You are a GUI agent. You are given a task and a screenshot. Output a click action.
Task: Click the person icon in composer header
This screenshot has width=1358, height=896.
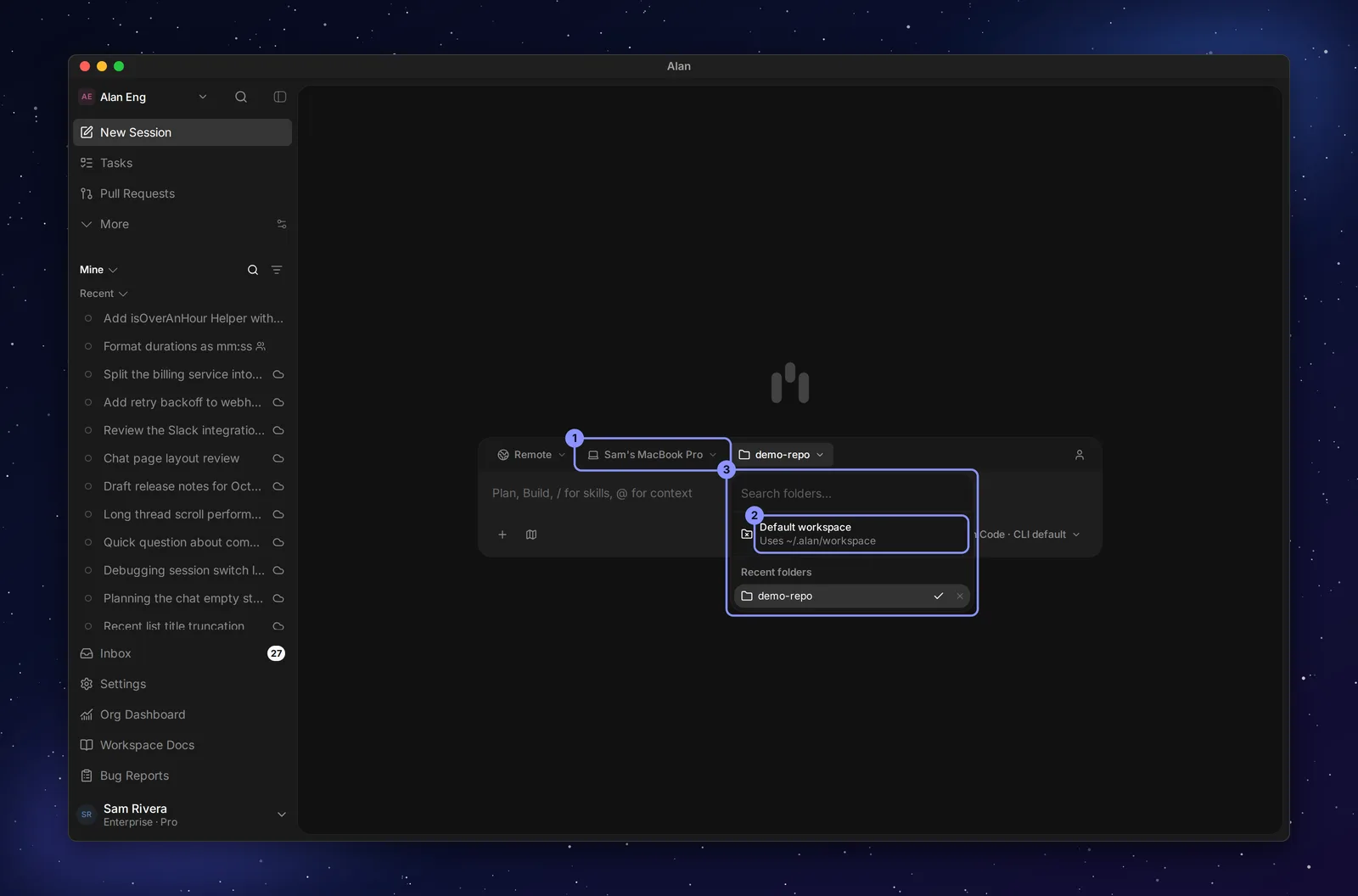tap(1080, 455)
